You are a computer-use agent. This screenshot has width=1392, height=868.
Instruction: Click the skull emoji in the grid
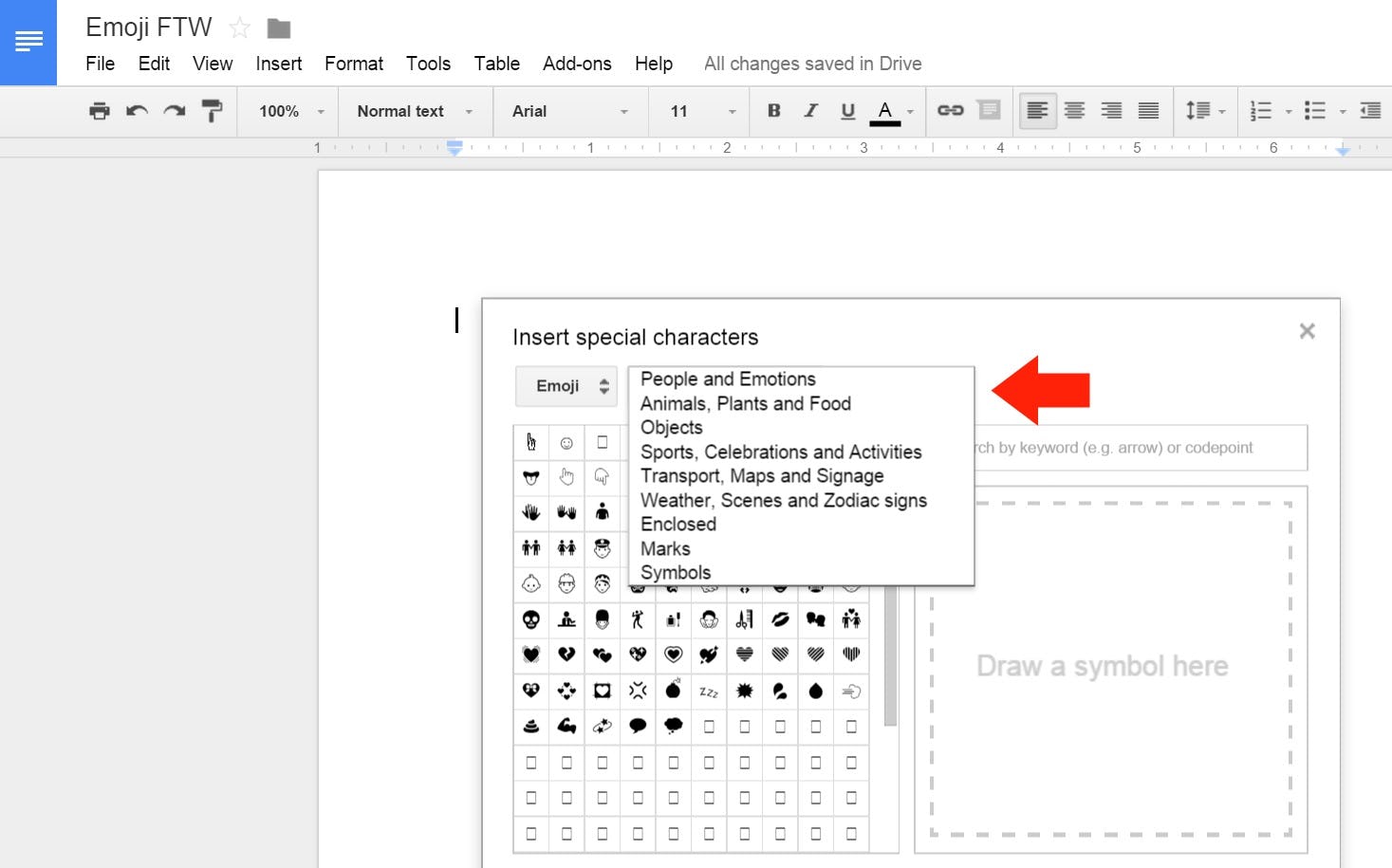(531, 620)
